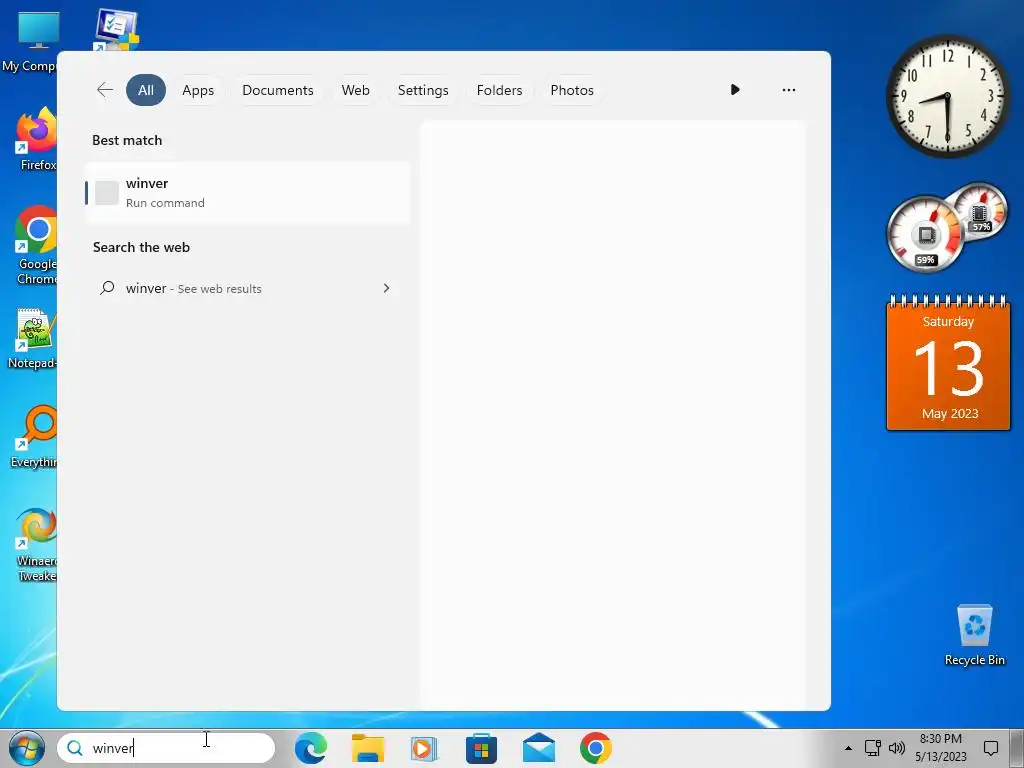Open Microsoft Store from the taskbar
The width and height of the screenshot is (1024, 768).
tap(481, 748)
